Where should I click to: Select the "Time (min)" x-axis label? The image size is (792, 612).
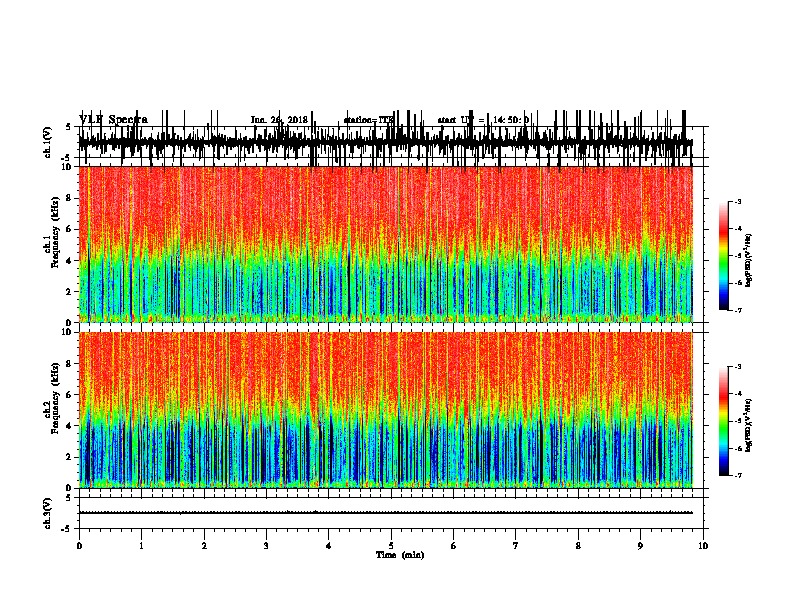click(400, 555)
